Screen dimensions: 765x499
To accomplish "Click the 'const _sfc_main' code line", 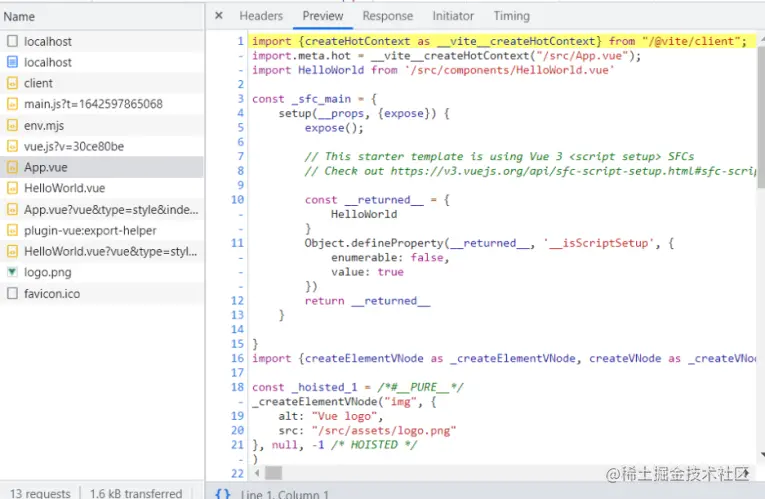I will [314, 99].
